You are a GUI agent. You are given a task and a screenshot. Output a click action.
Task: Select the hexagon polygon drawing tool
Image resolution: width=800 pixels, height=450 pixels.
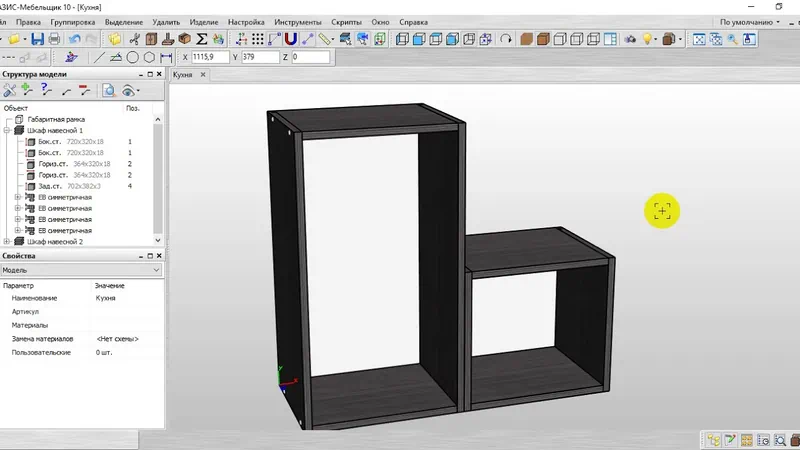149,57
